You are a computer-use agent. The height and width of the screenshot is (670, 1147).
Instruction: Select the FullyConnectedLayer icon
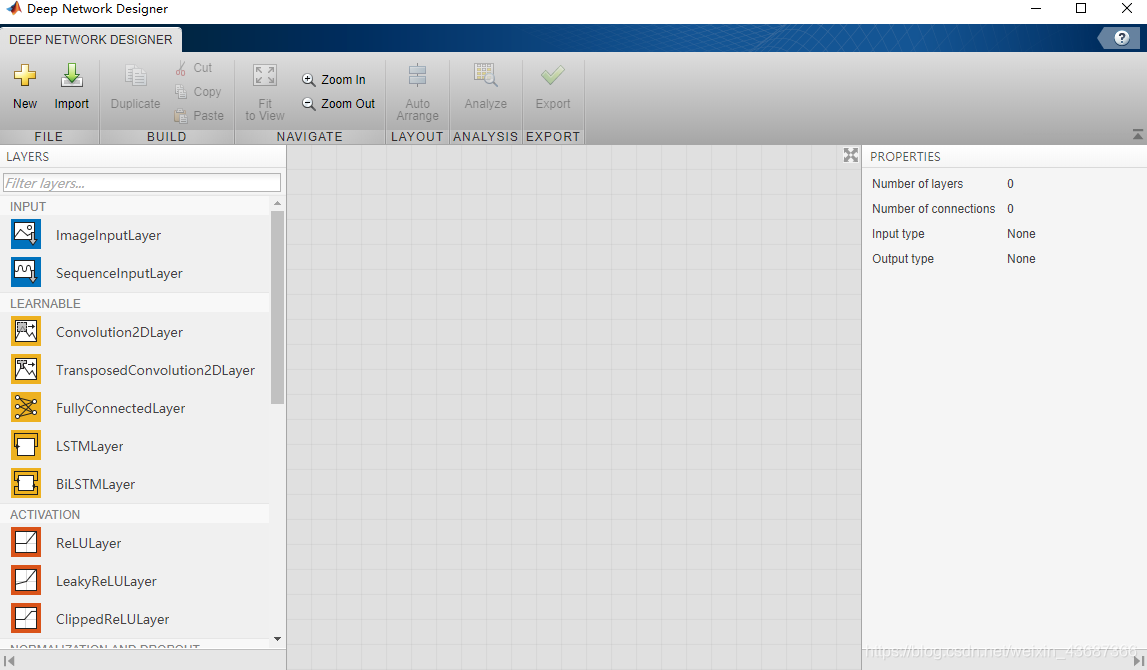pos(26,407)
